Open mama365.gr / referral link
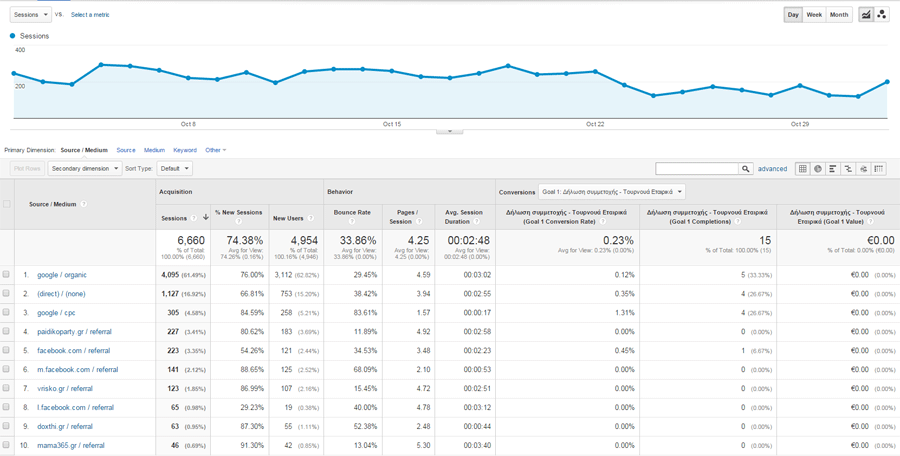Screen dimensions: 900x456 coord(71,445)
